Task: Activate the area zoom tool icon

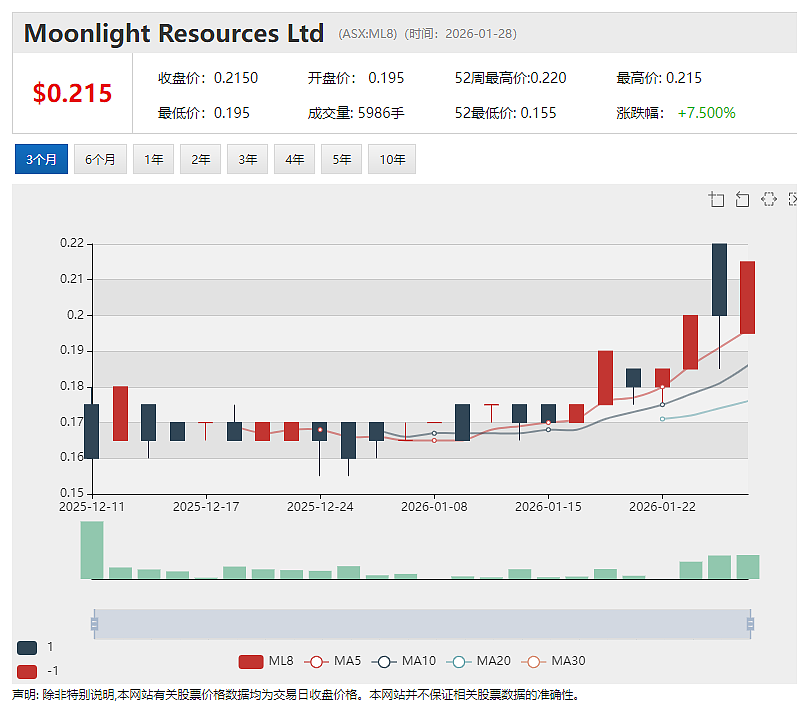Action: (716, 199)
